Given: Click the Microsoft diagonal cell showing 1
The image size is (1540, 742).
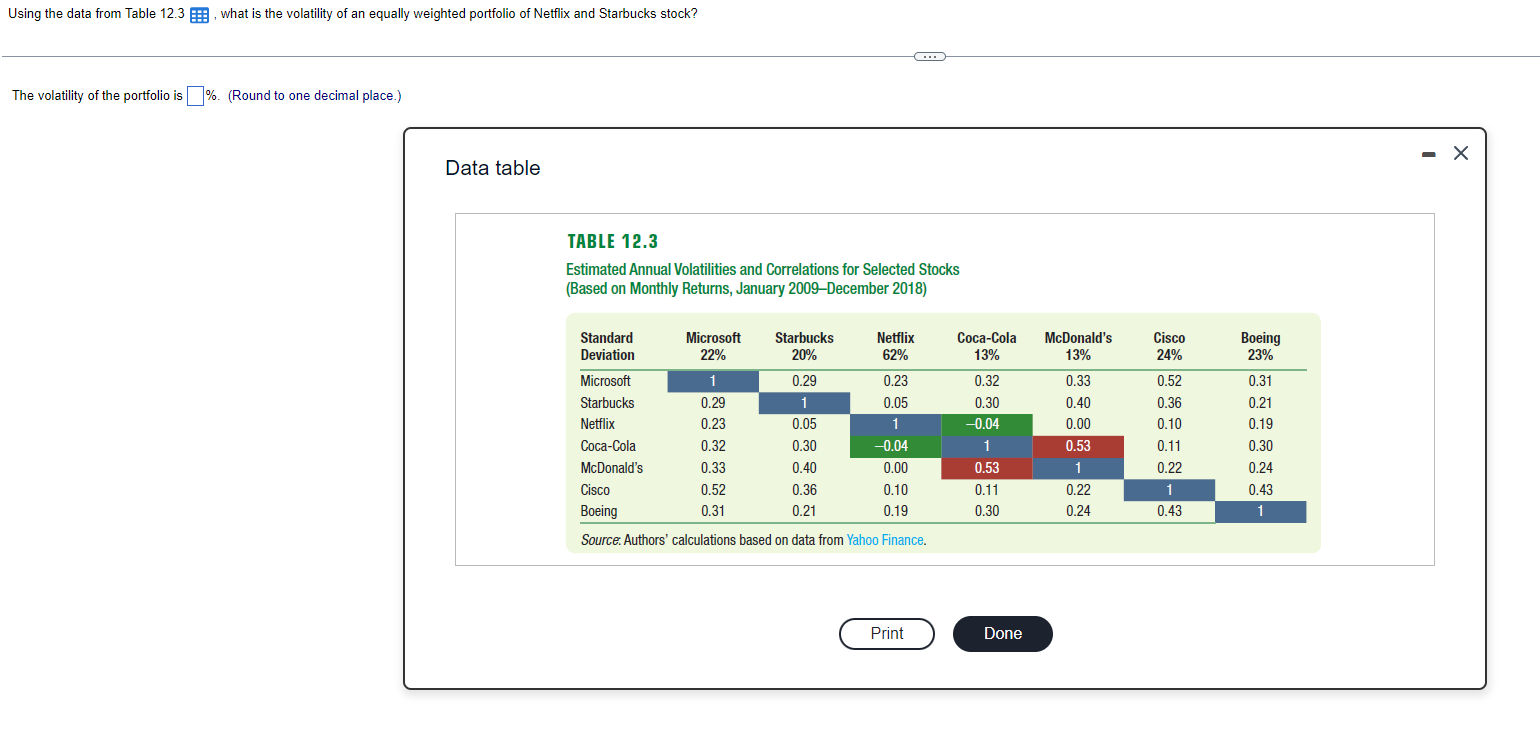Looking at the screenshot, I should coord(712,381).
